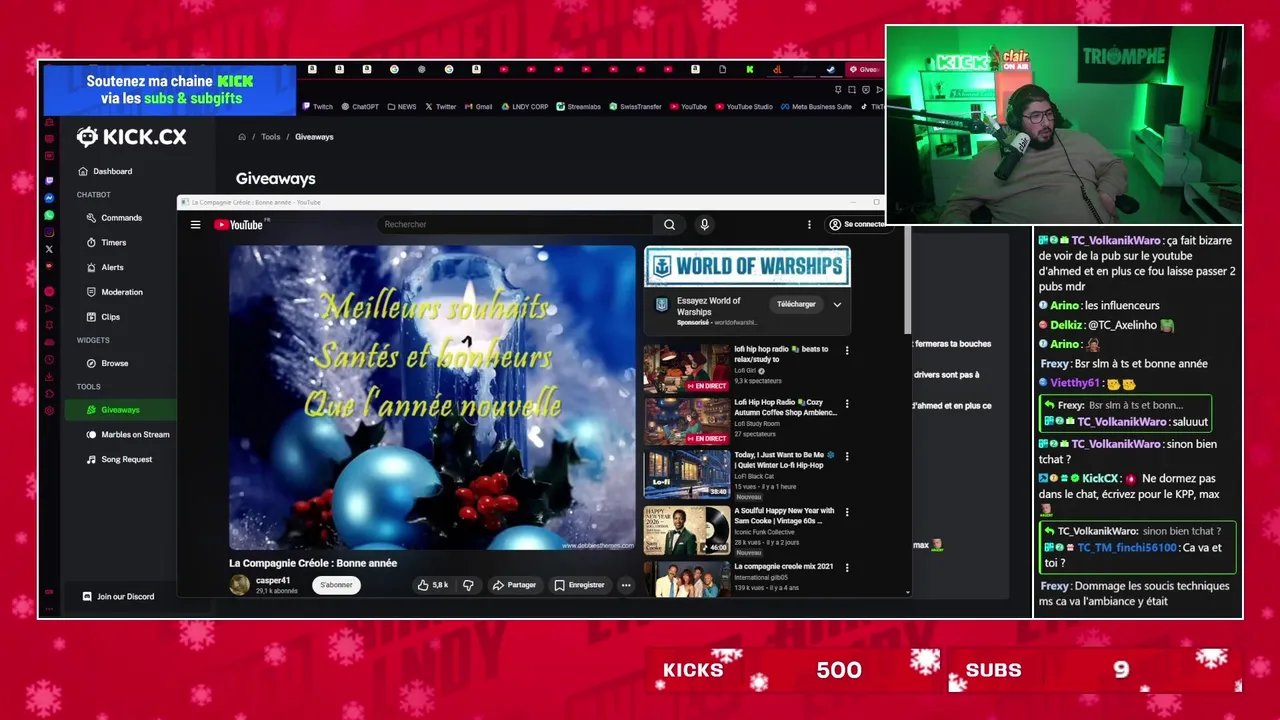Expand the World of Warships ad chevron
This screenshot has height=720, width=1280.
pos(837,304)
